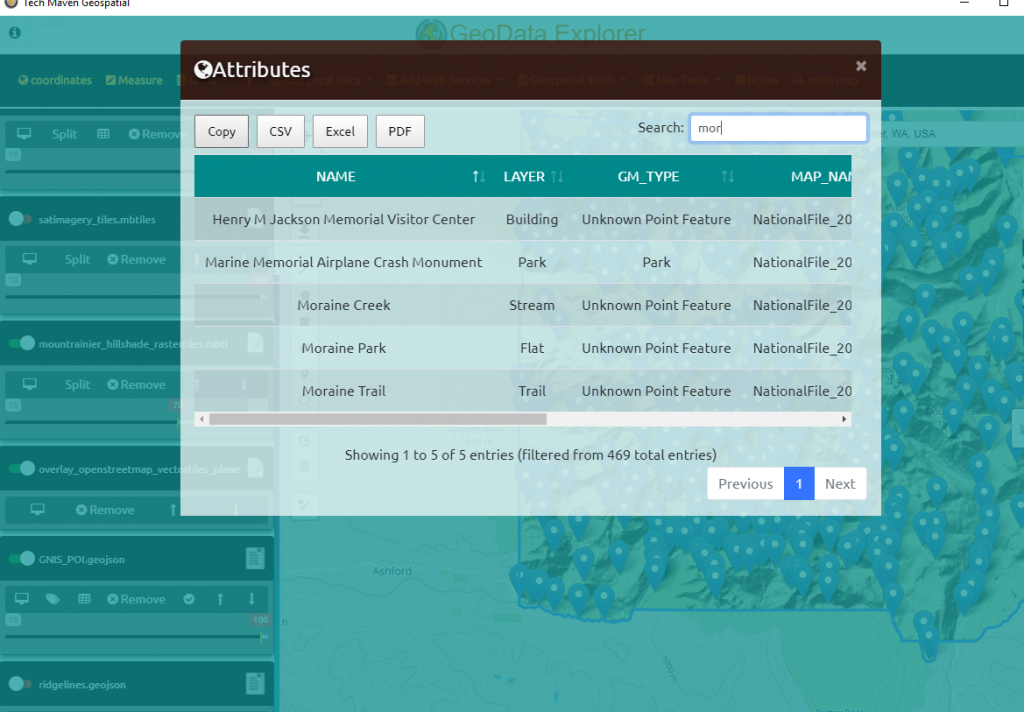Viewport: 1024px width, 712px height.
Task: Sort the table by the NAME arrows icon
Action: (x=479, y=176)
